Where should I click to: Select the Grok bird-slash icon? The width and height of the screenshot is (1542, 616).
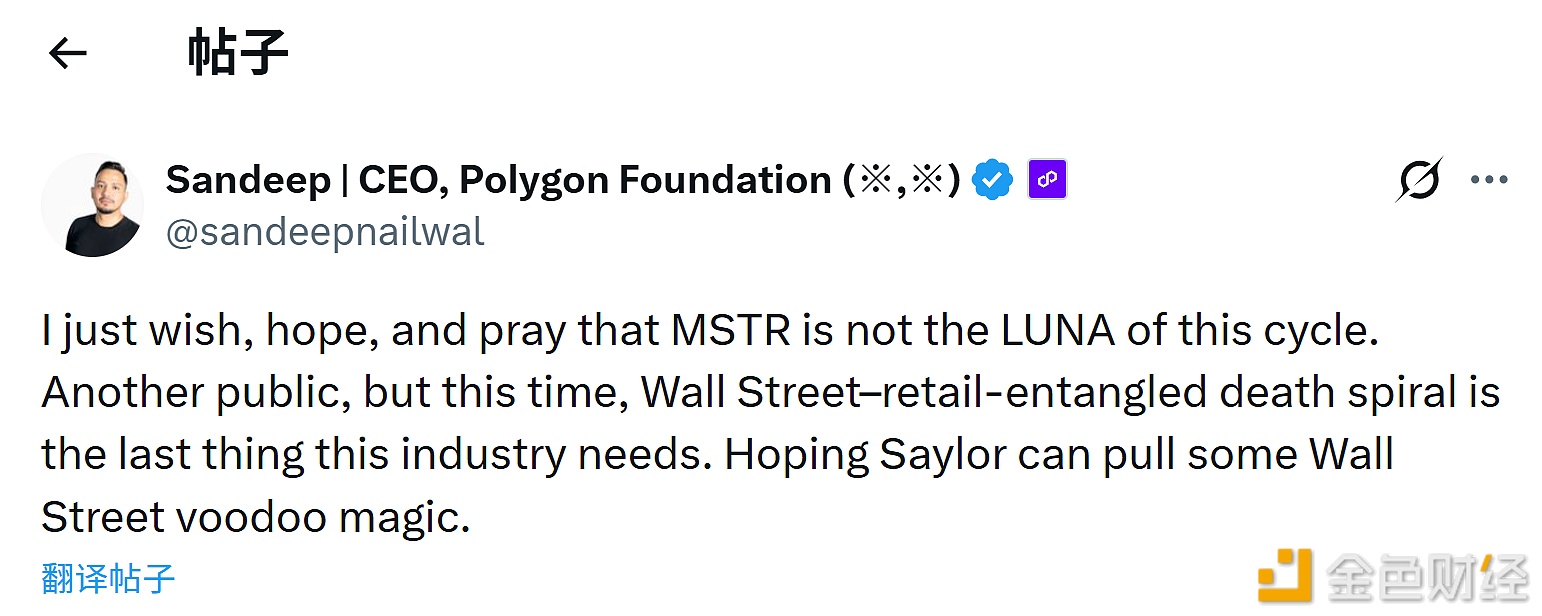[1419, 179]
